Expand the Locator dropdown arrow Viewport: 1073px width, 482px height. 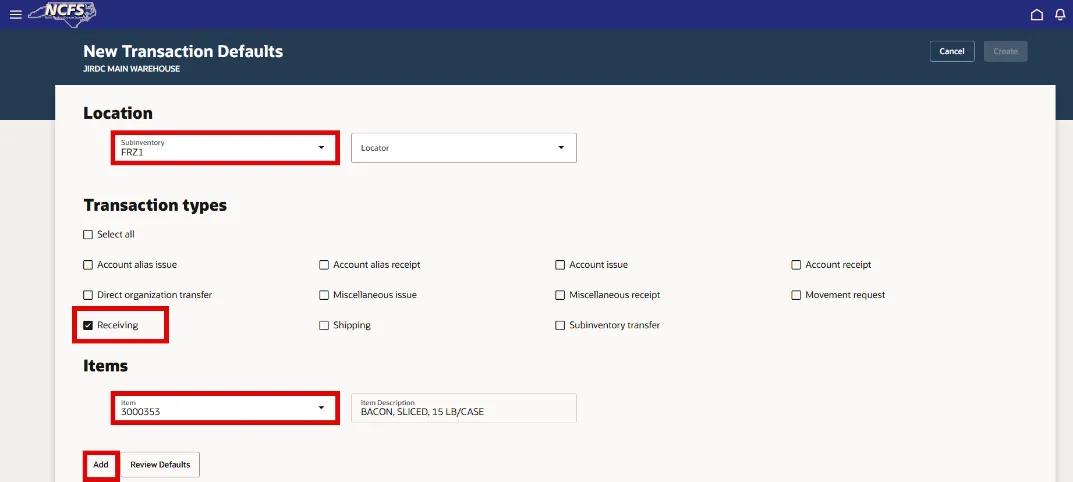click(x=560, y=148)
